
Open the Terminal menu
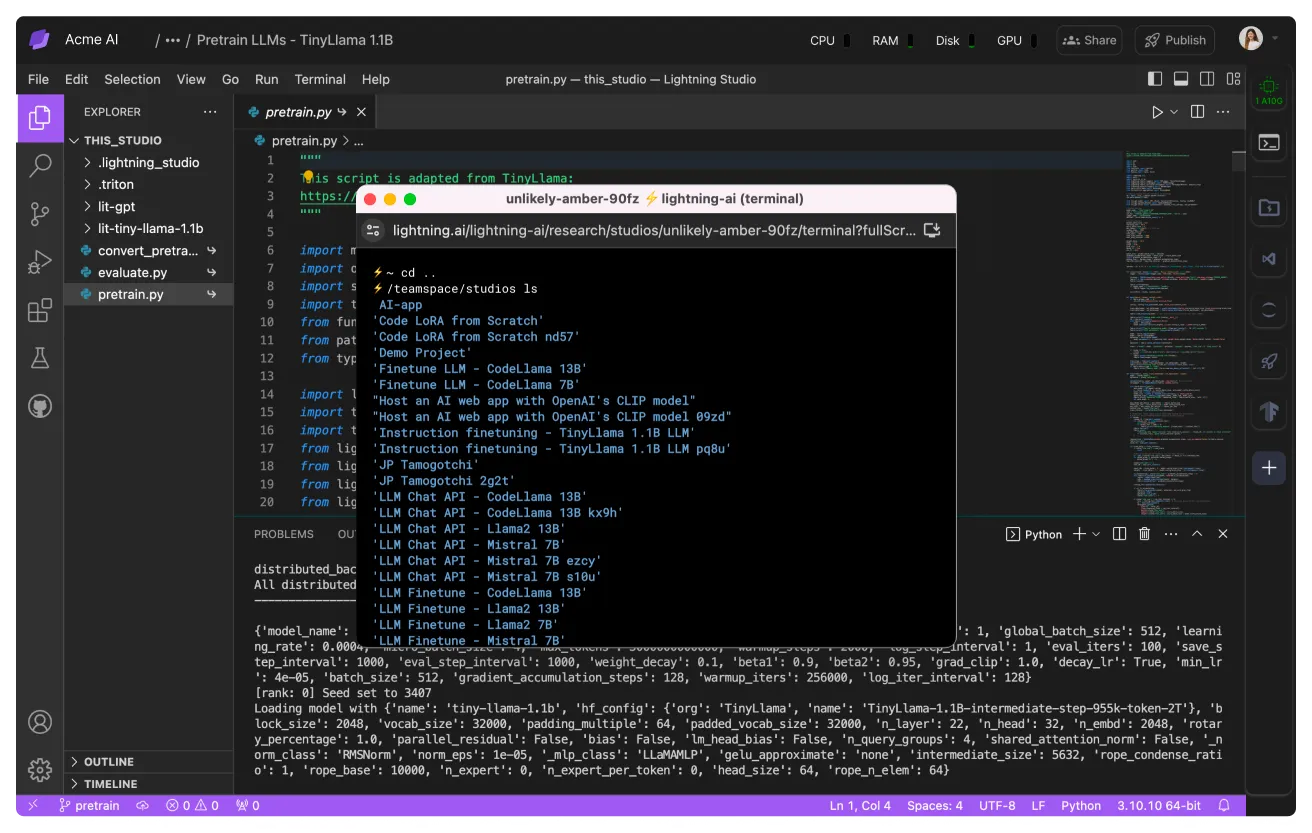(x=320, y=79)
